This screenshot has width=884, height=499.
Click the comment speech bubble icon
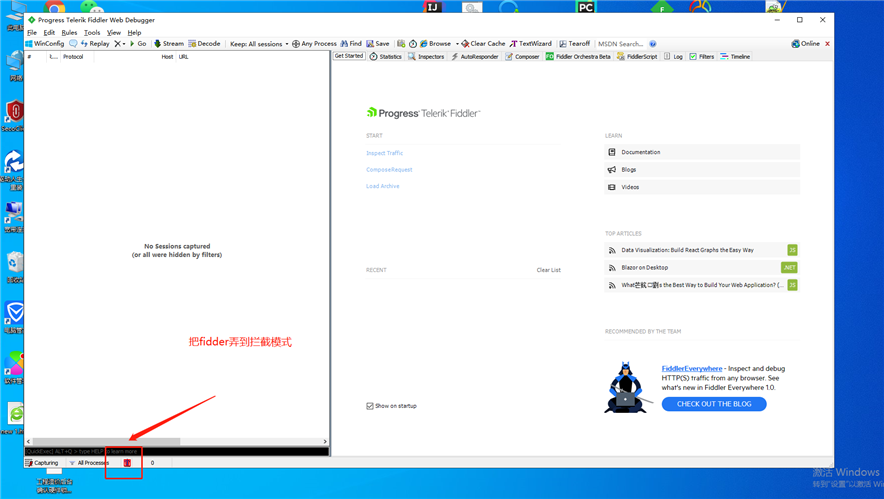coord(73,43)
